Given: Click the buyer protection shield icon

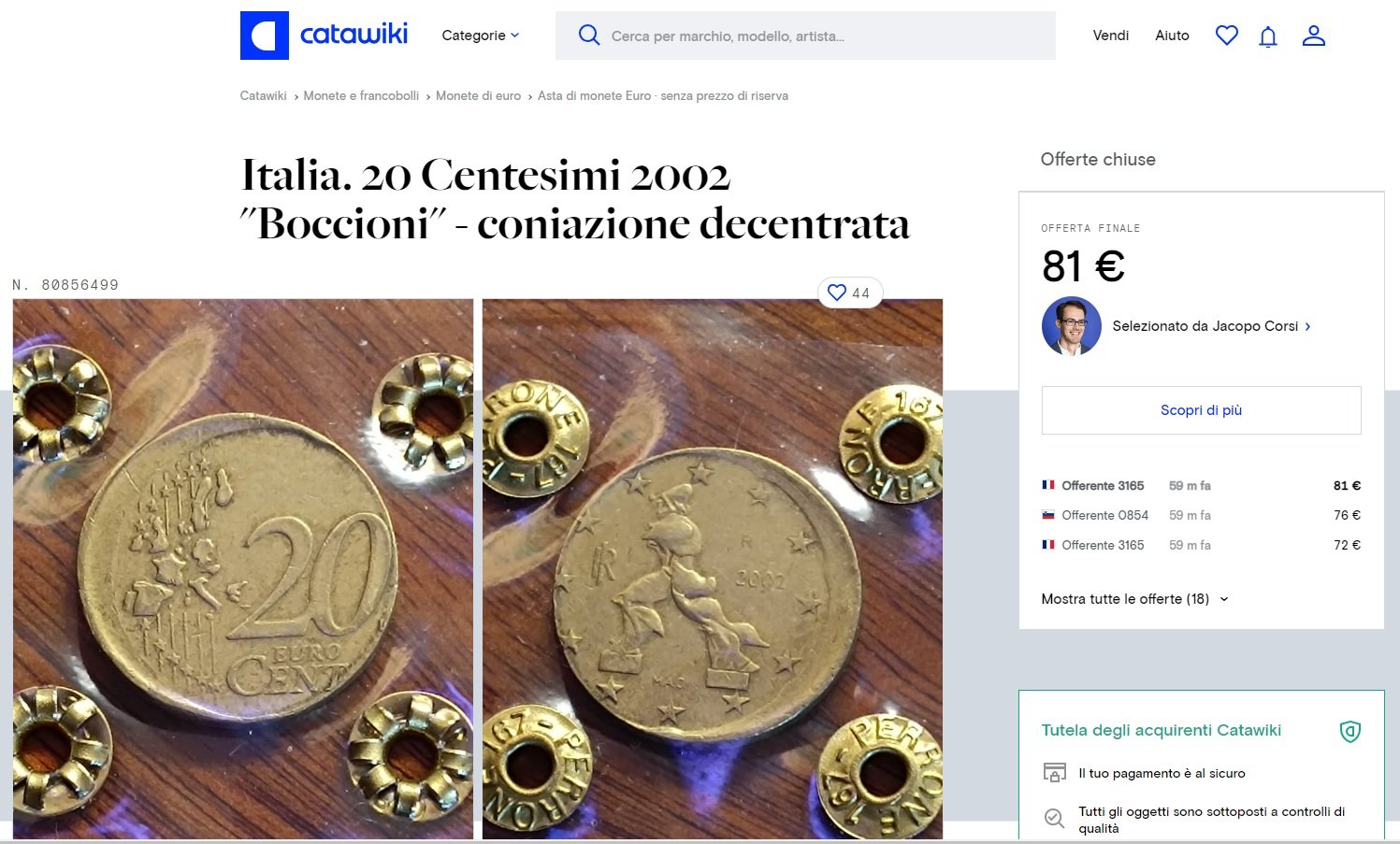Looking at the screenshot, I should click(x=1349, y=731).
